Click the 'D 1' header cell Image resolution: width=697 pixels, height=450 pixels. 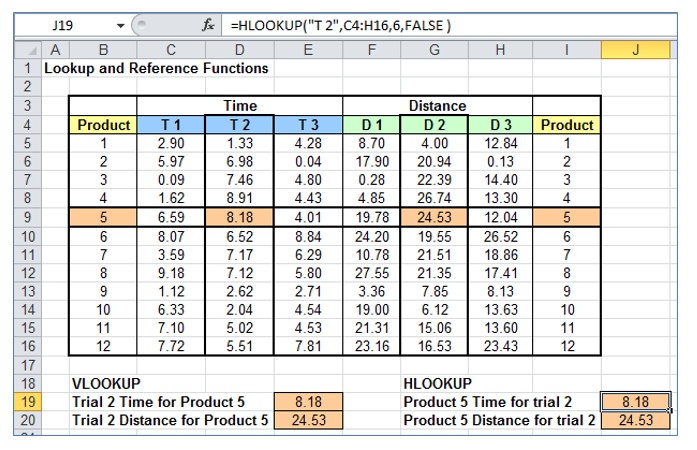[372, 125]
